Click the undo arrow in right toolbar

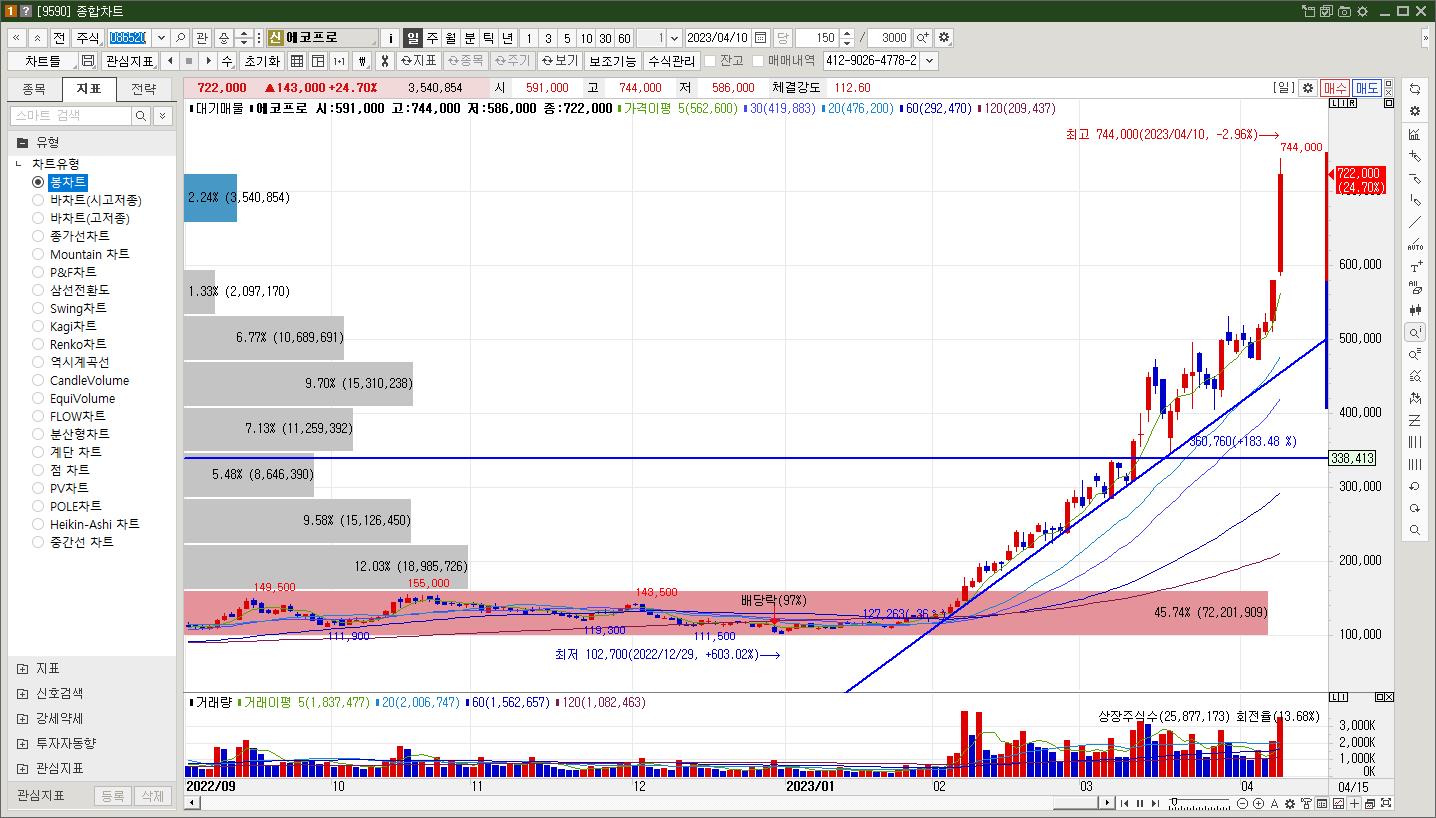click(x=1415, y=486)
